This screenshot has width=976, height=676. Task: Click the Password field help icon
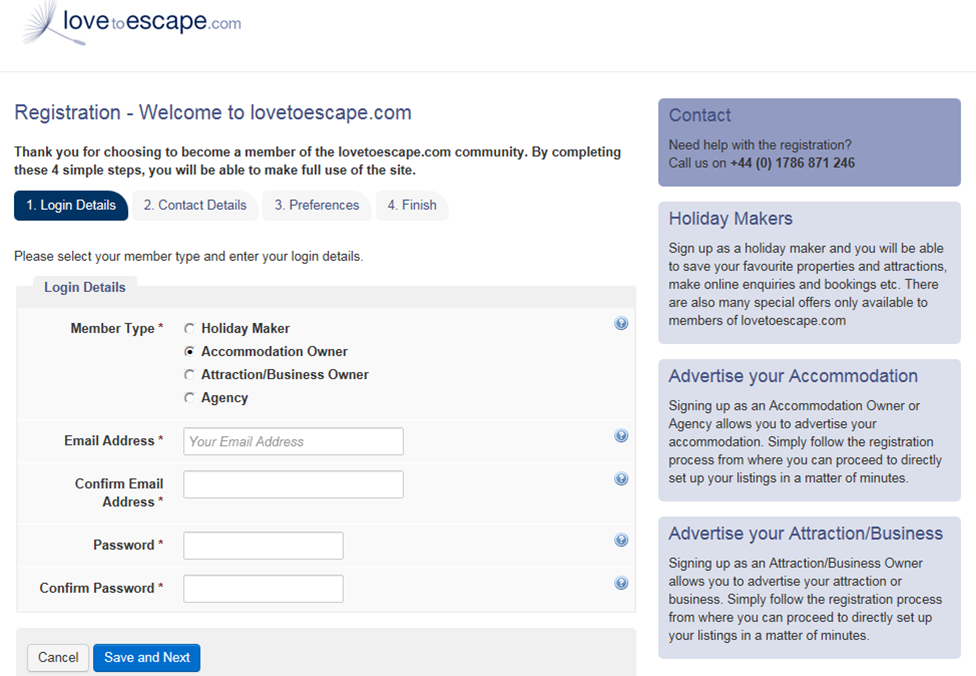621,540
